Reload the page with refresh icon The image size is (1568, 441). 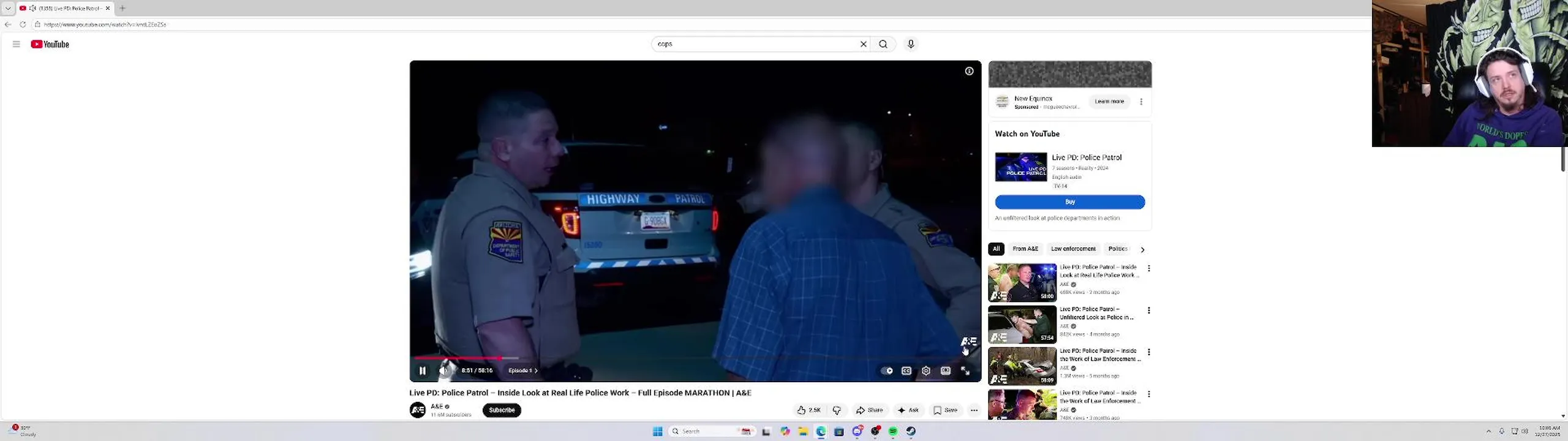pyautogui.click(x=23, y=24)
